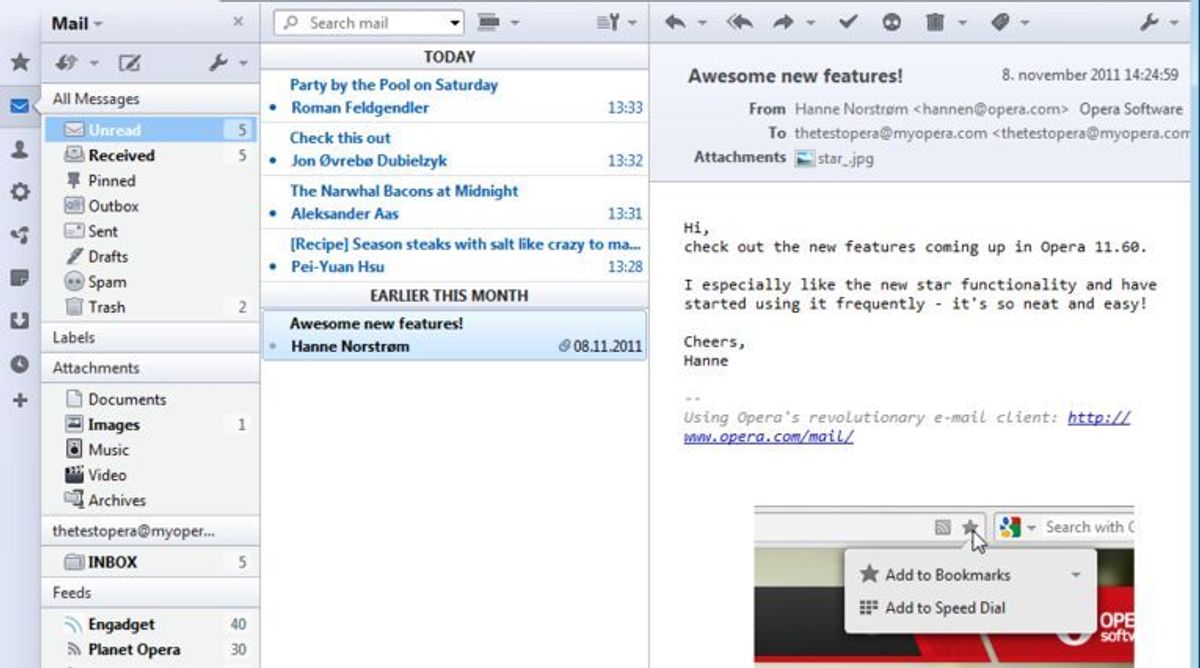
Task: Open the Contacts person panel icon
Action: click(20, 150)
